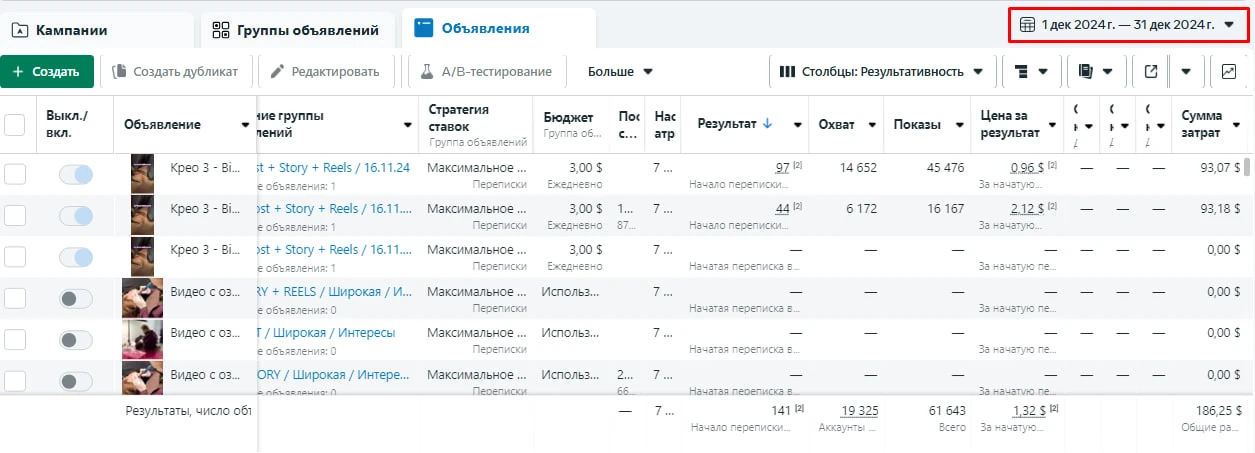This screenshot has height=453, width=1255.
Task: Open the breakdown menu icon in the toolbar
Action: click(1032, 72)
